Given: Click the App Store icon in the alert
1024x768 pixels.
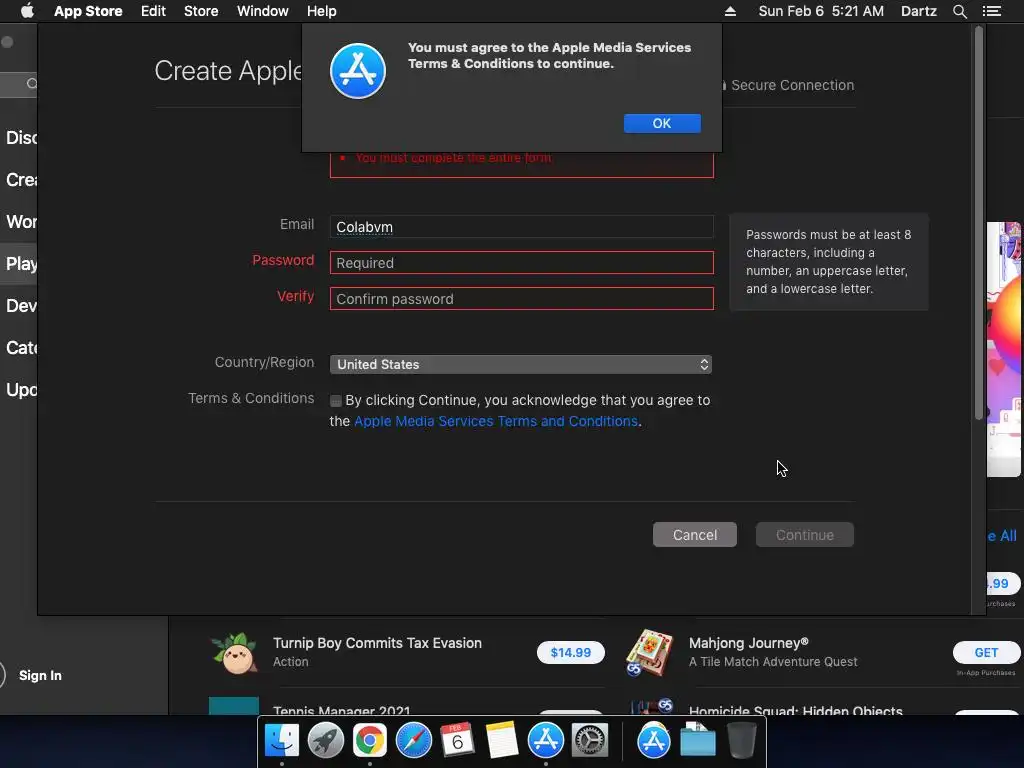Looking at the screenshot, I should (358, 71).
